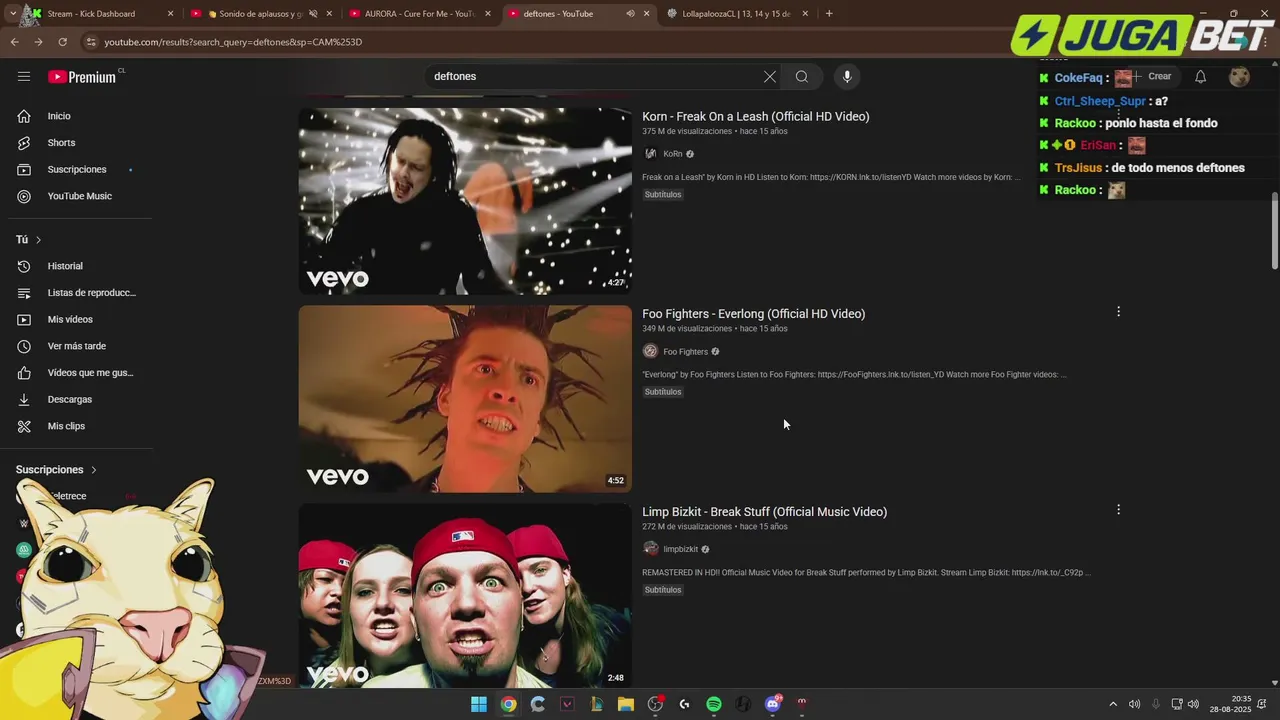
Task: Click the Descargas download icon
Action: pyautogui.click(x=24, y=399)
